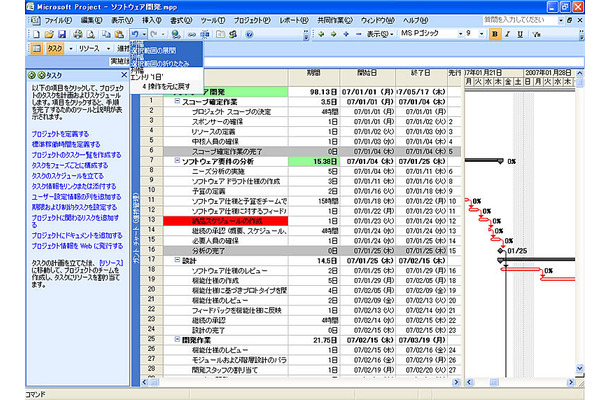
Task: Click the Redo arrow icon
Action: click(x=154, y=34)
